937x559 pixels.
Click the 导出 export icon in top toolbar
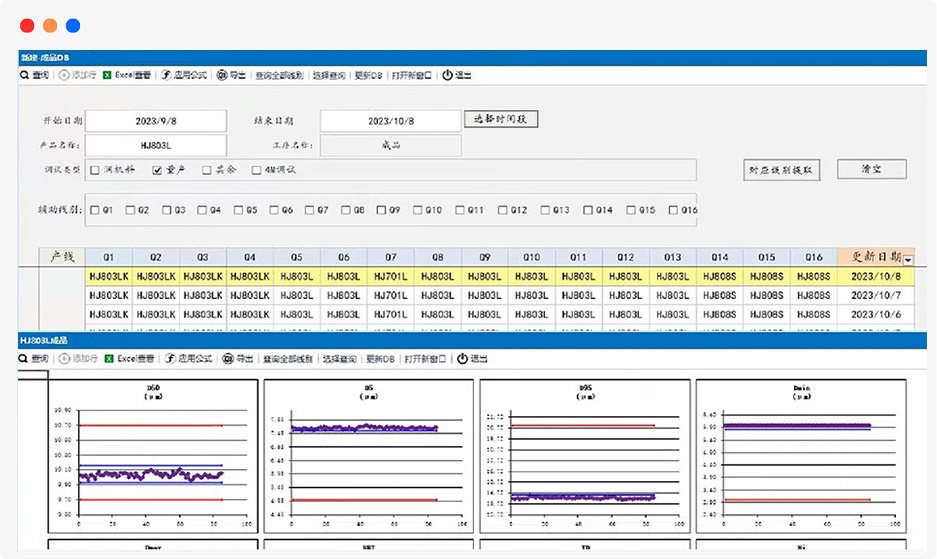222,75
